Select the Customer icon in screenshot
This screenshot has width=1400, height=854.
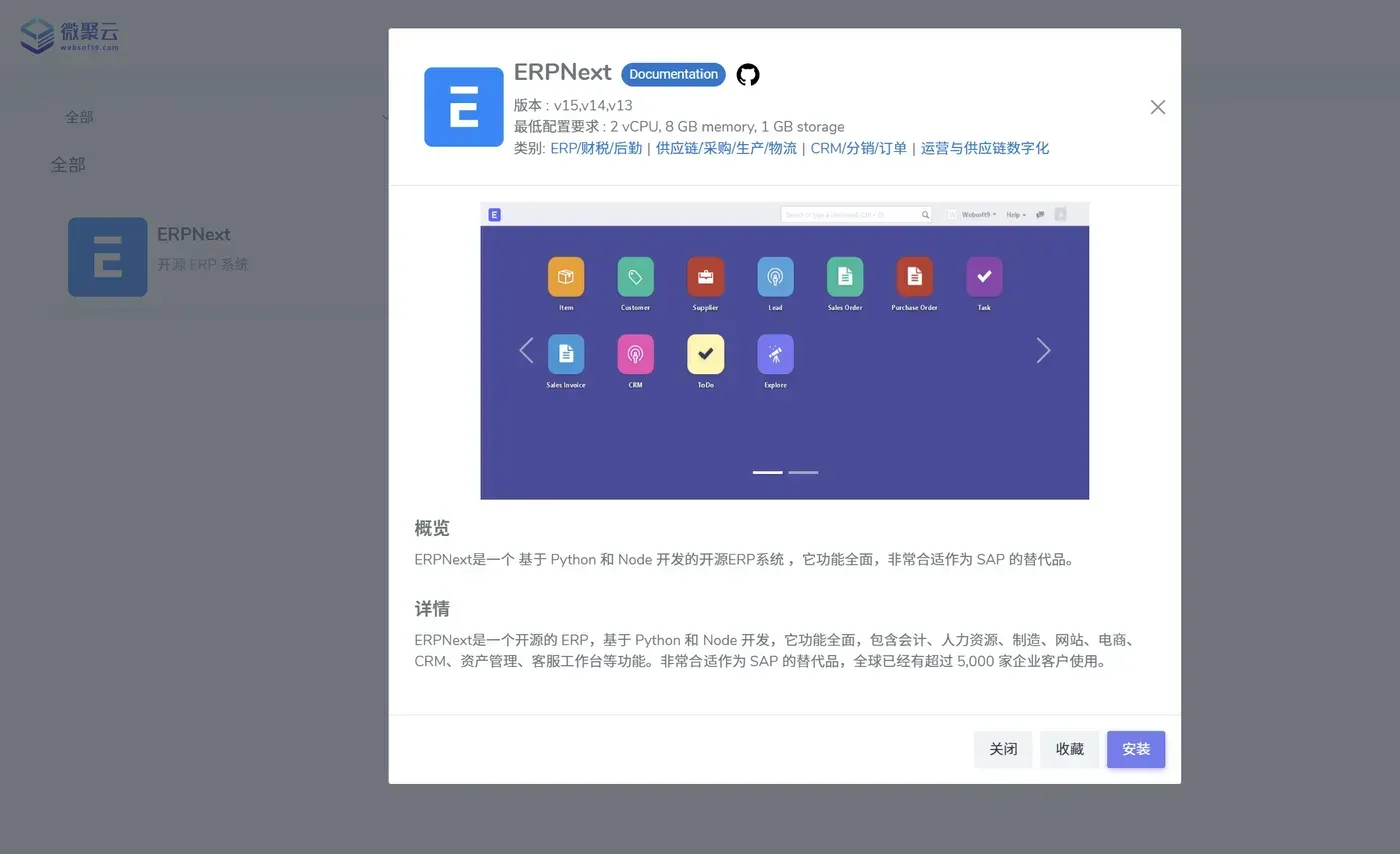click(635, 277)
